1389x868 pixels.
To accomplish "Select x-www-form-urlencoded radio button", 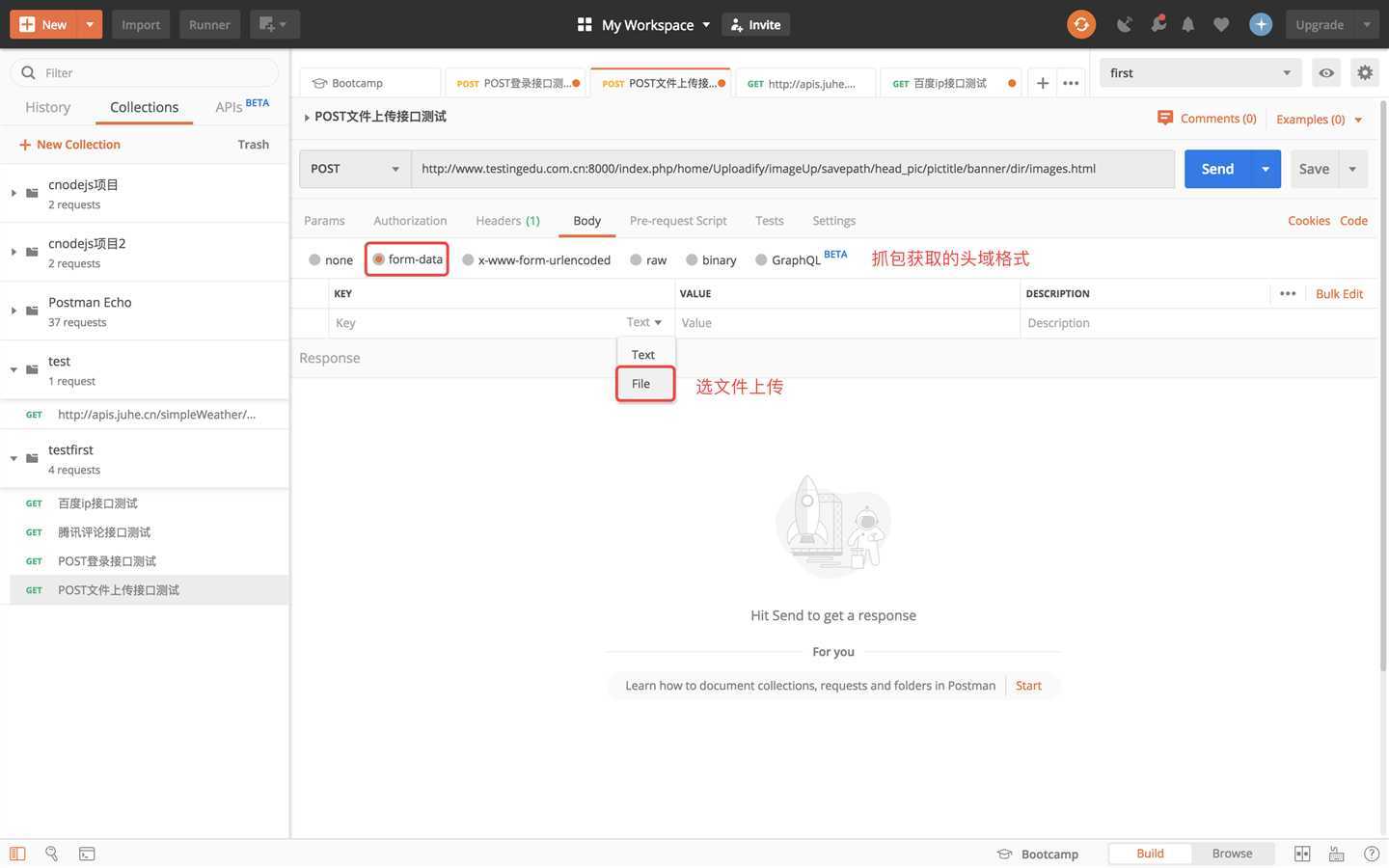I will coord(468,259).
